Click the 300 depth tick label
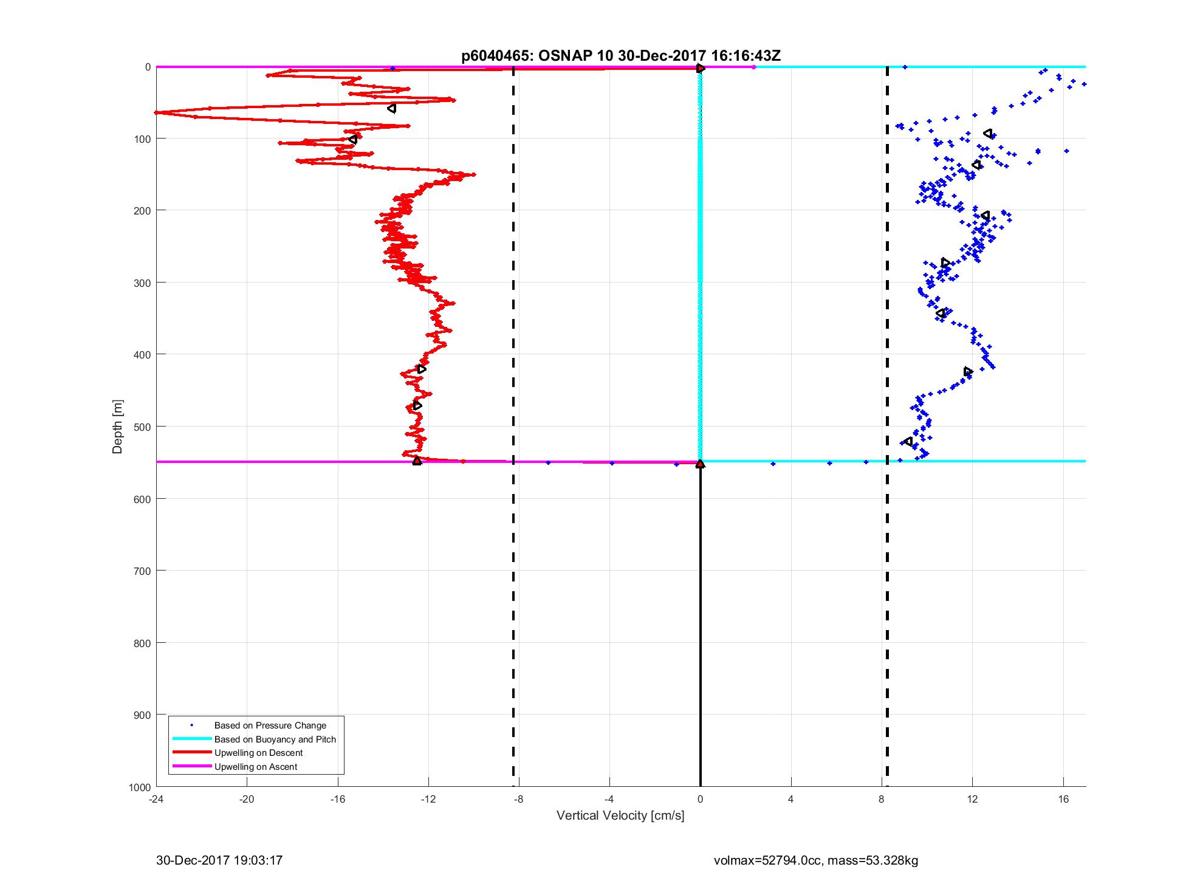This screenshot has width=1200, height=885. (141, 283)
